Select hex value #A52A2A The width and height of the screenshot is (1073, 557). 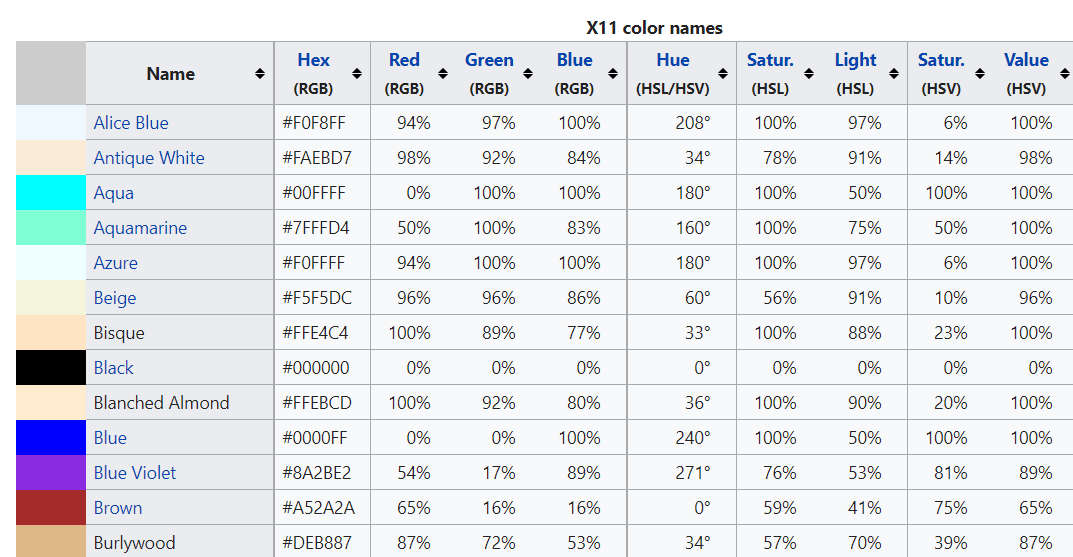point(318,508)
